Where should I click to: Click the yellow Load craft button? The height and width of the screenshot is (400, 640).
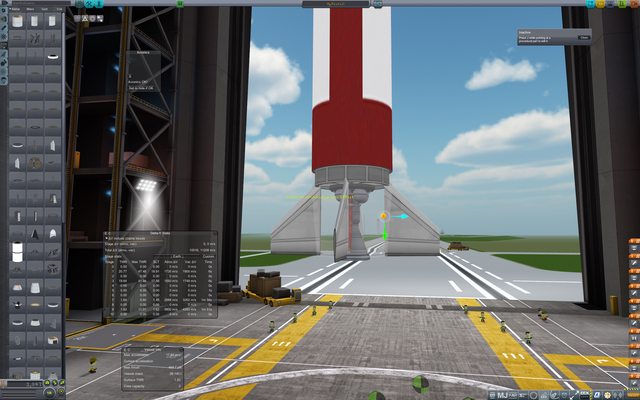point(600,4)
